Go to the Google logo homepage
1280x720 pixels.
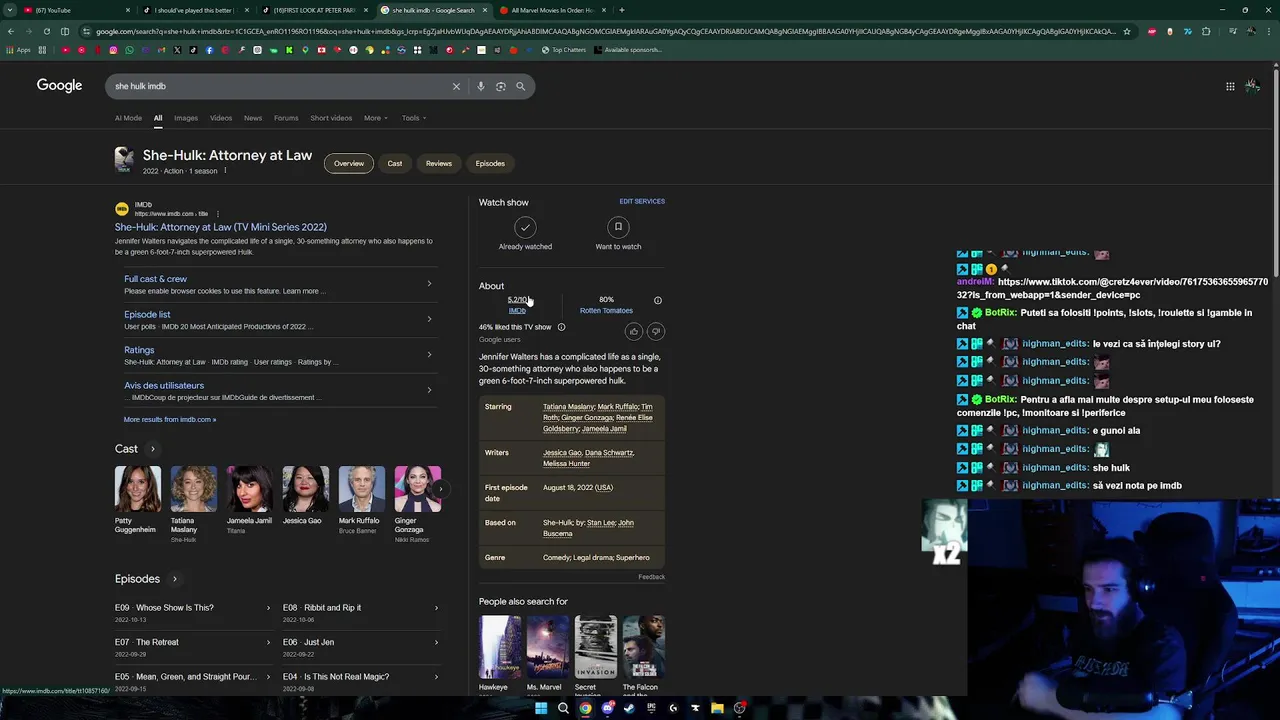tap(60, 85)
